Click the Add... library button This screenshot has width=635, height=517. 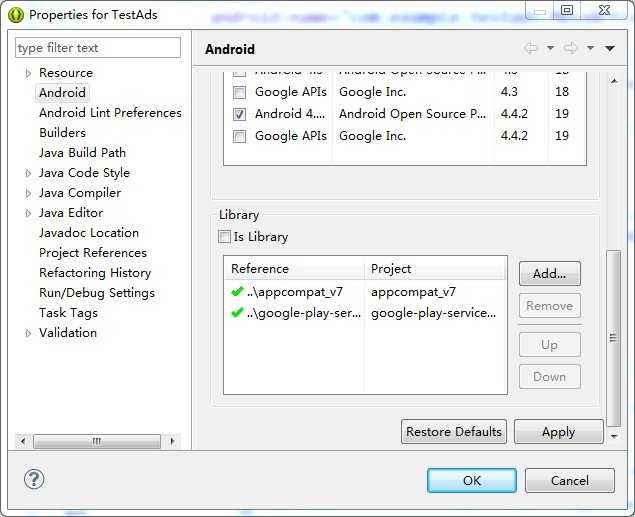[550, 274]
